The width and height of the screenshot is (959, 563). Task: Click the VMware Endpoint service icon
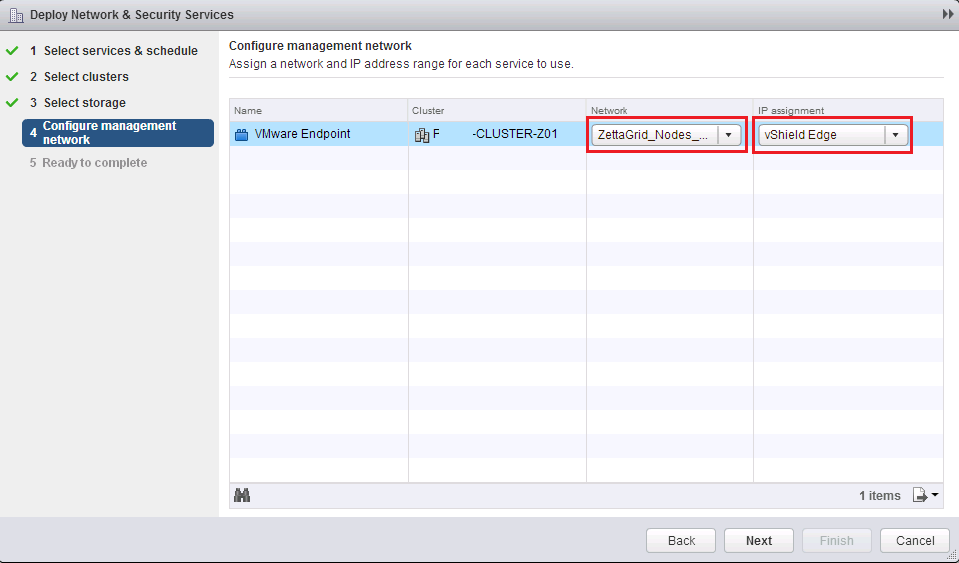pyautogui.click(x=242, y=134)
